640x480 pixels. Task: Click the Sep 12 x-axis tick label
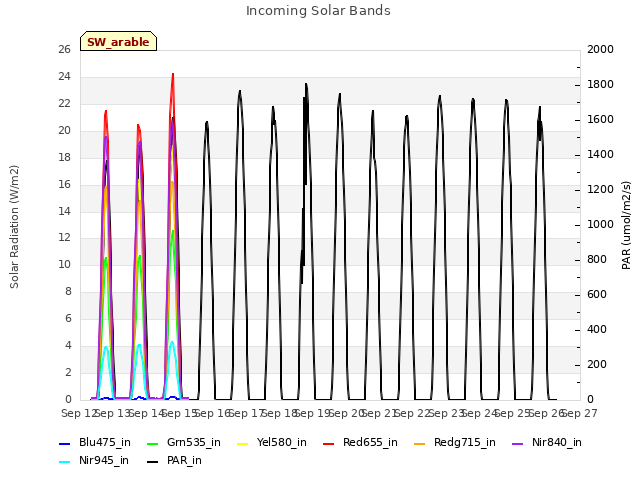(x=78, y=413)
